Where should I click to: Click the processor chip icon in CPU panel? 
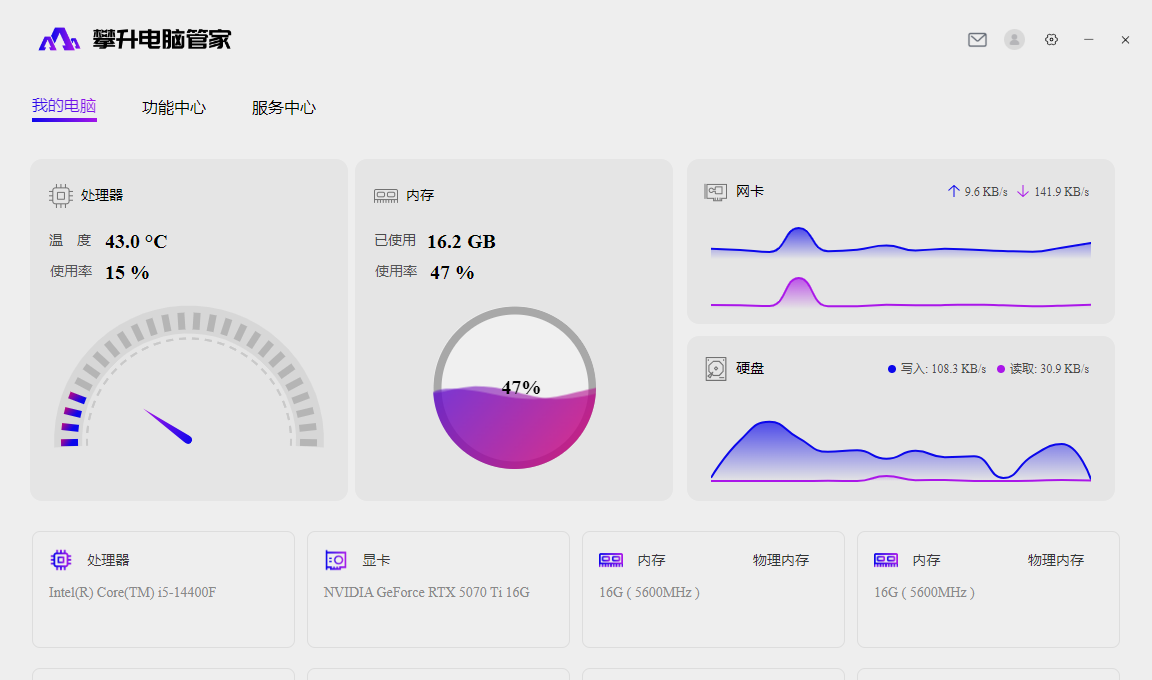tap(61, 196)
